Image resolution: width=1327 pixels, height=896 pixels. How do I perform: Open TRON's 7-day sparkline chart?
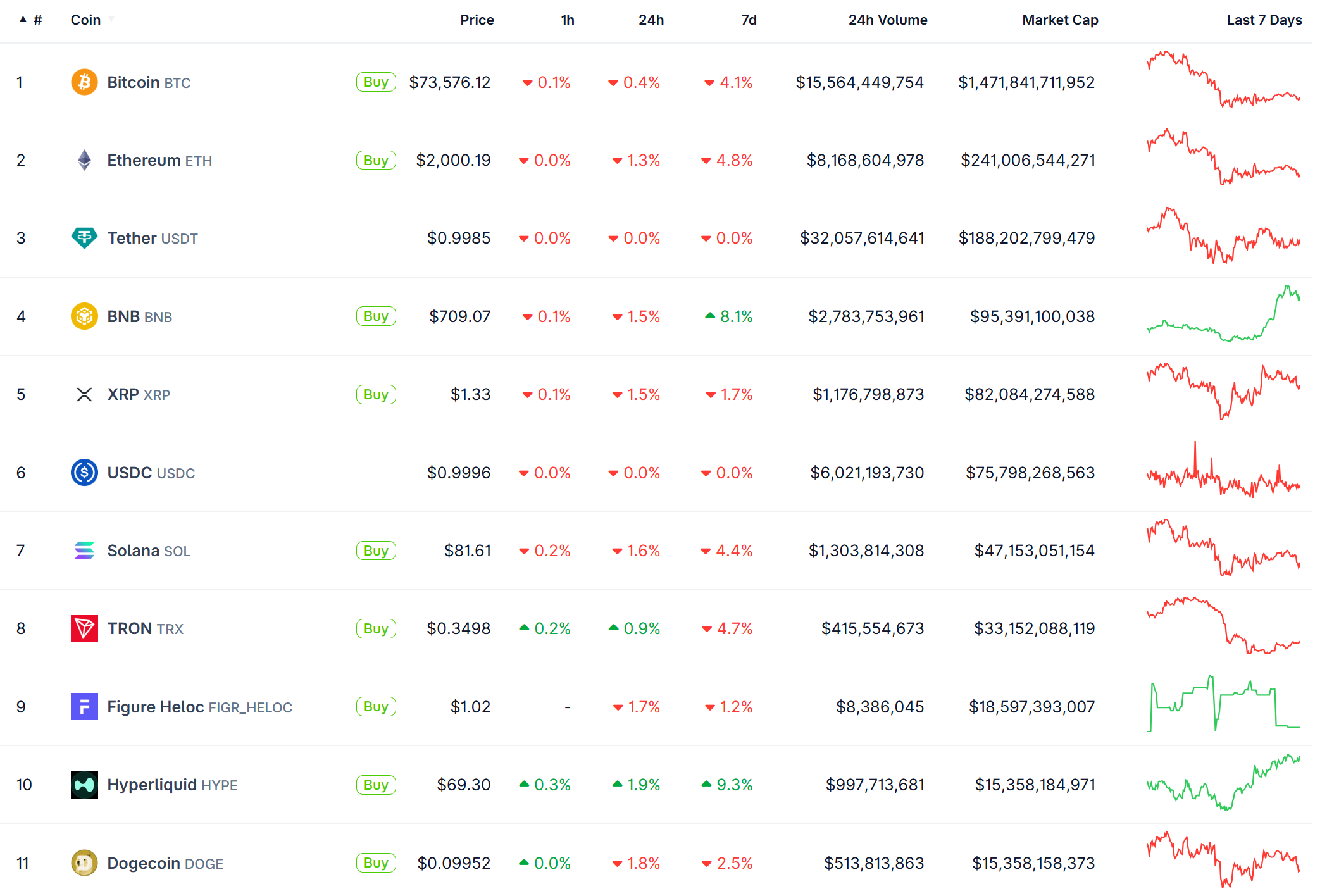[1224, 626]
